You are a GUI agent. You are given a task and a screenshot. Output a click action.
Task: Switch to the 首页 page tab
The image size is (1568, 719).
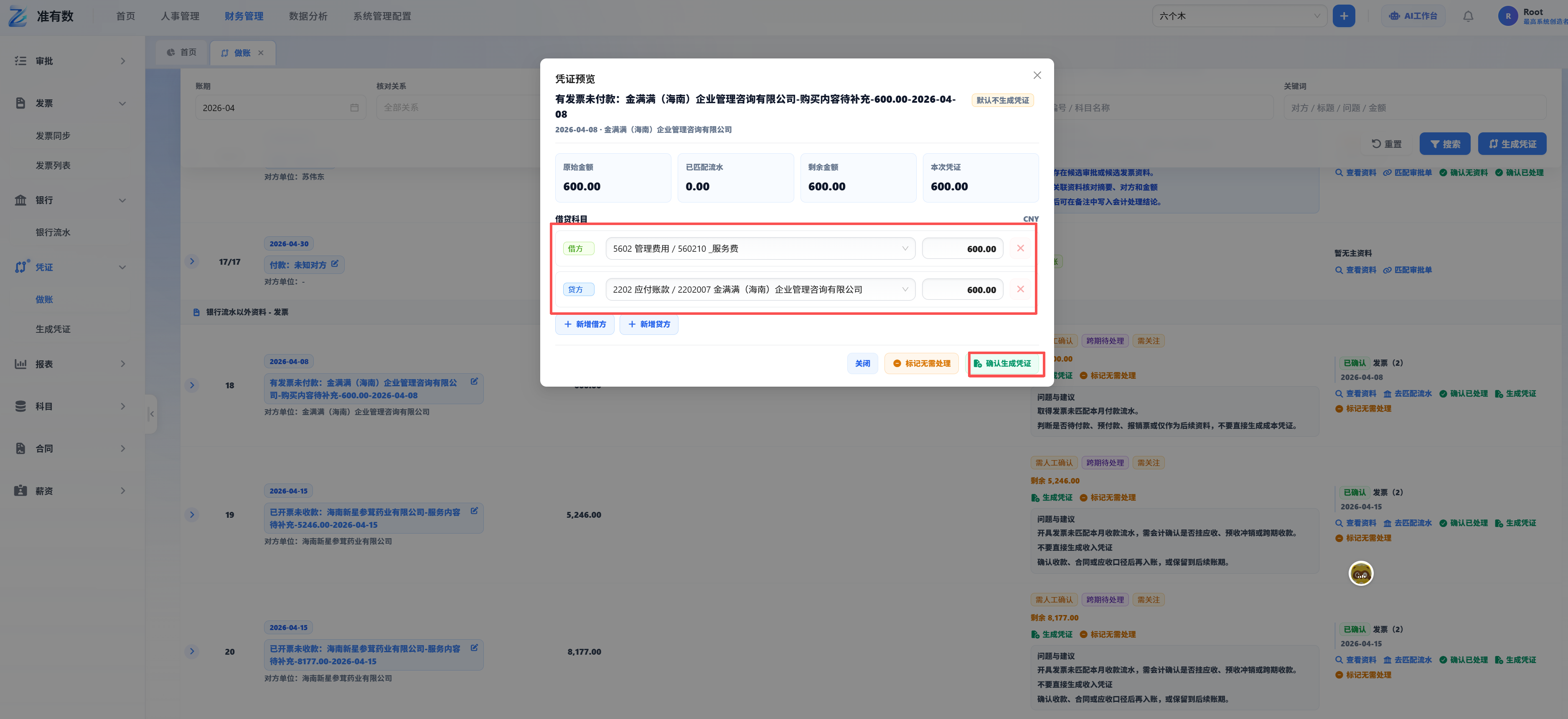[x=182, y=53]
